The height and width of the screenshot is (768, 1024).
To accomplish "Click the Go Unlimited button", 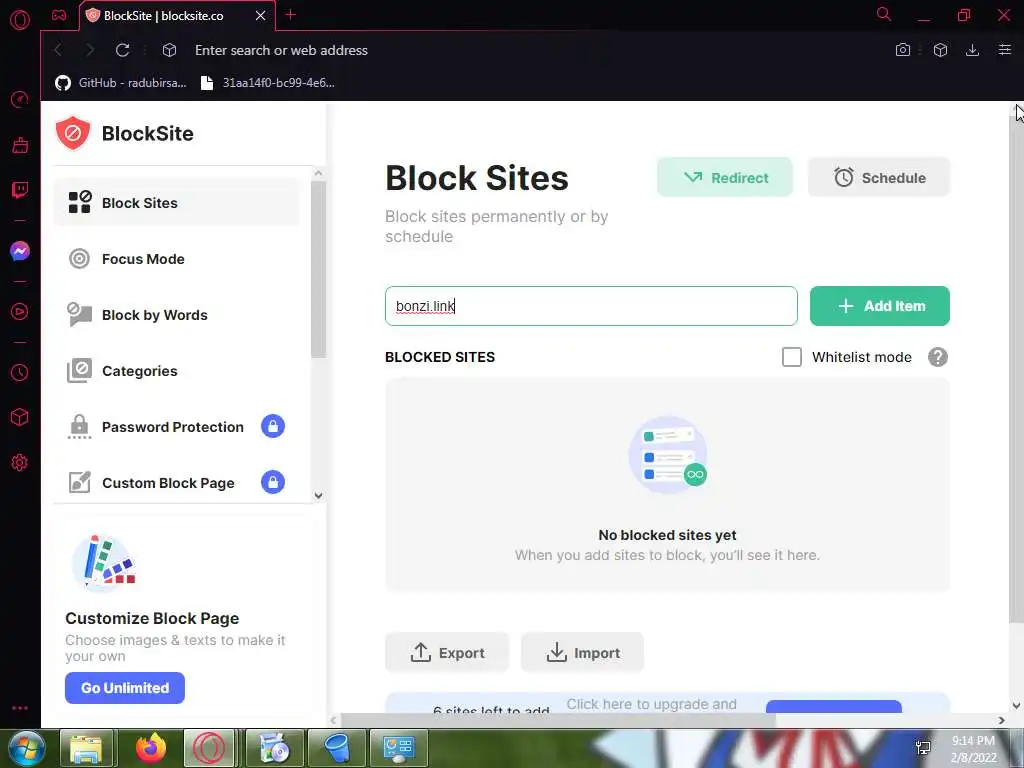I will pos(125,688).
